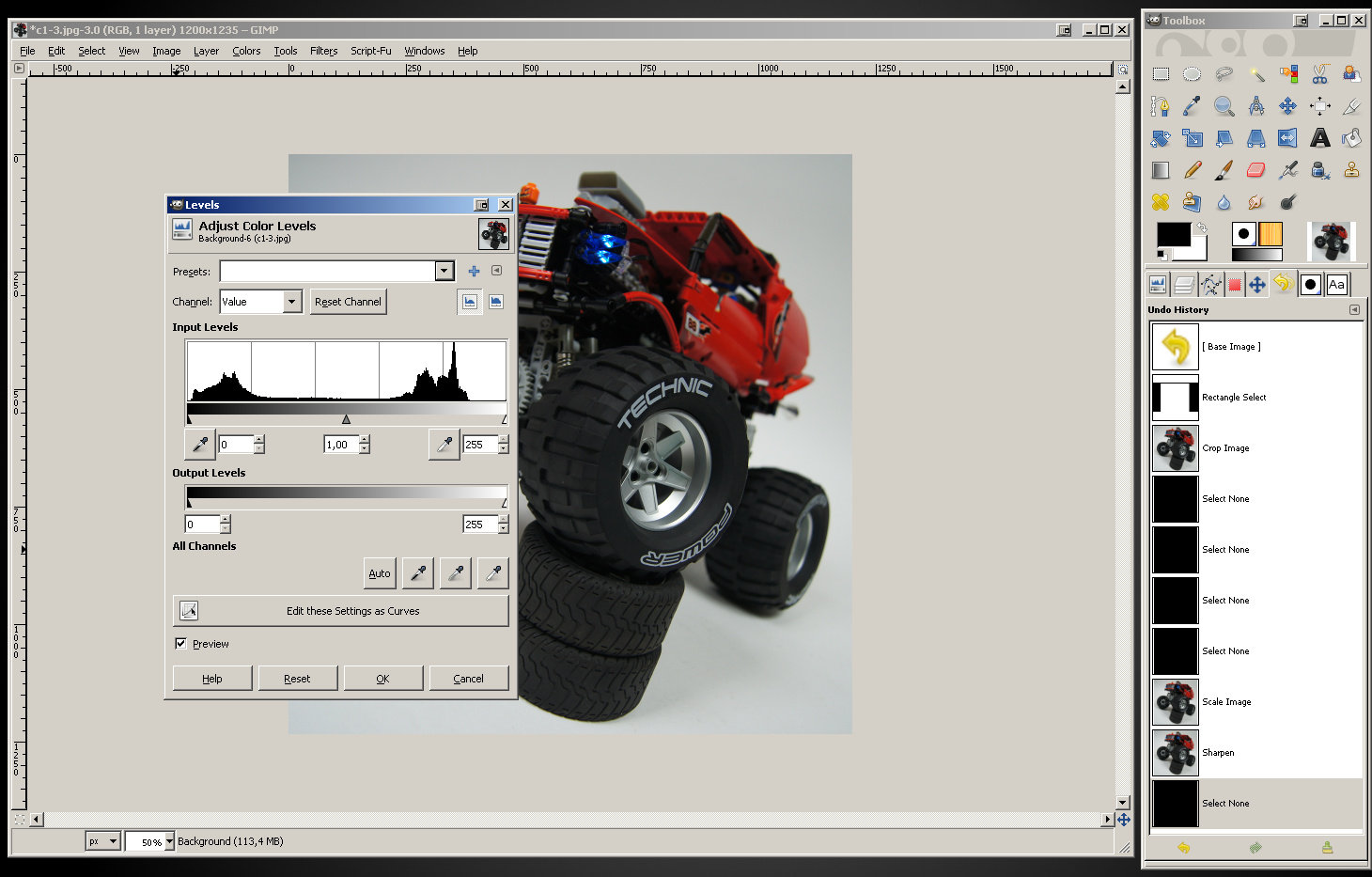Image resolution: width=1372 pixels, height=877 pixels.
Task: Open the presets options arrow menu
Action: click(496, 271)
